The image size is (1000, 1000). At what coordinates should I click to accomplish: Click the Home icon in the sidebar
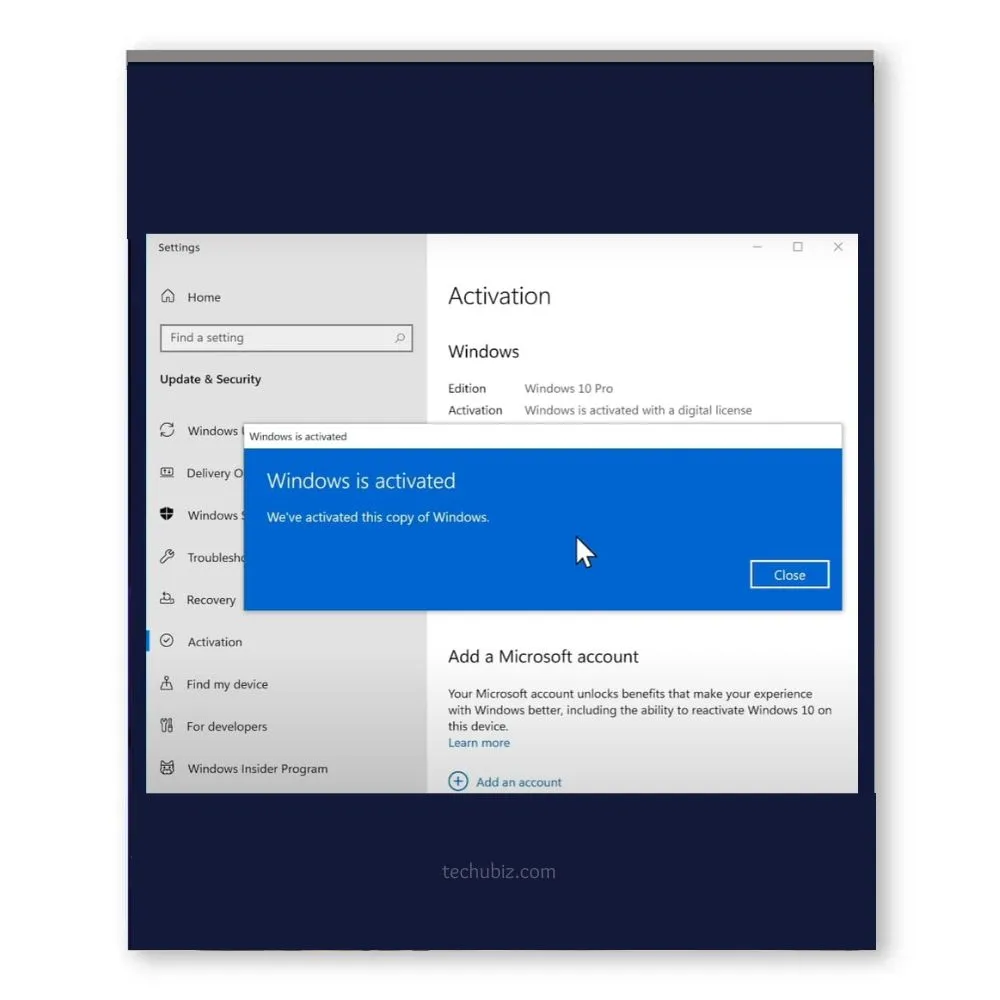[x=168, y=297]
